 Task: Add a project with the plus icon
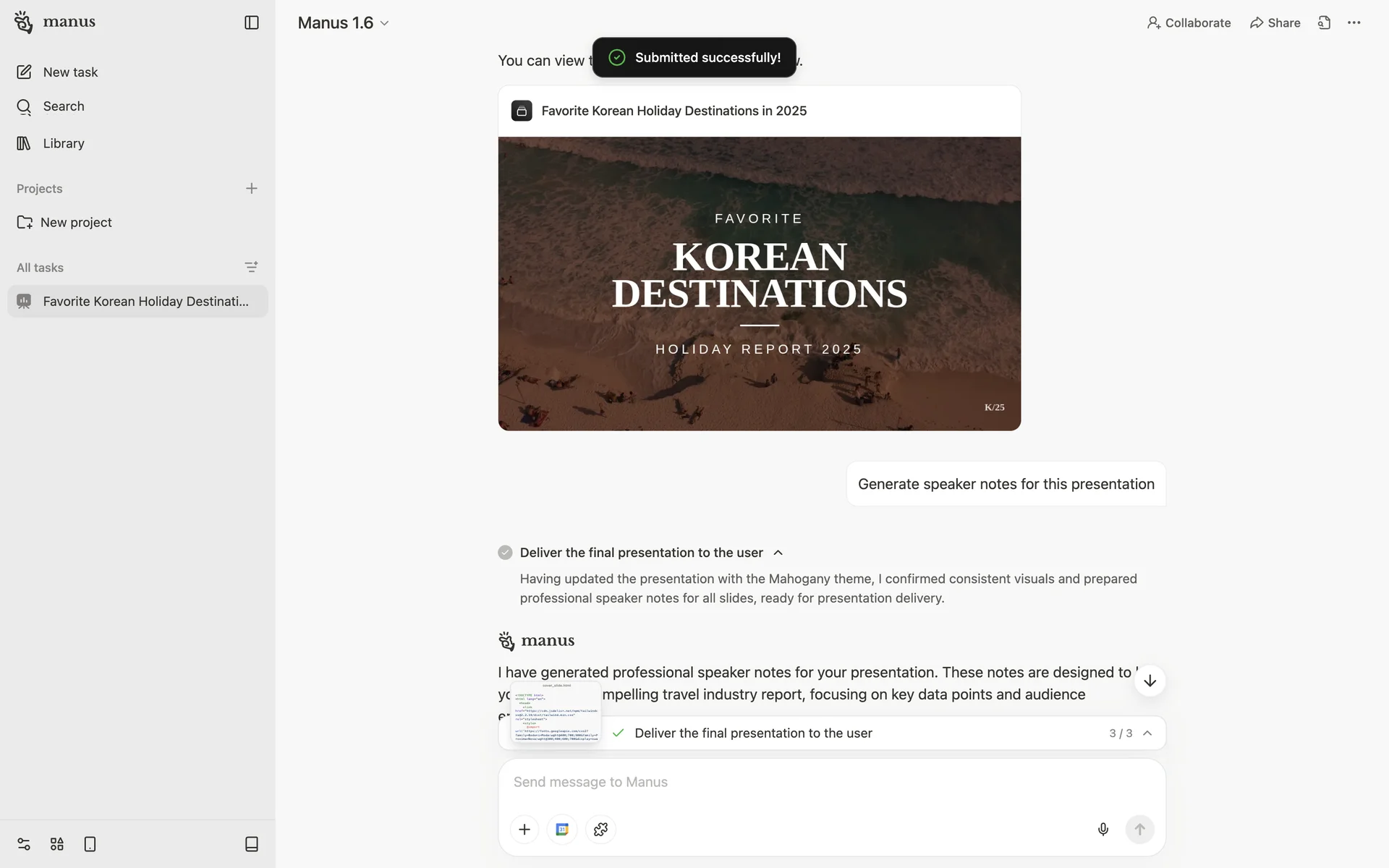tap(251, 188)
